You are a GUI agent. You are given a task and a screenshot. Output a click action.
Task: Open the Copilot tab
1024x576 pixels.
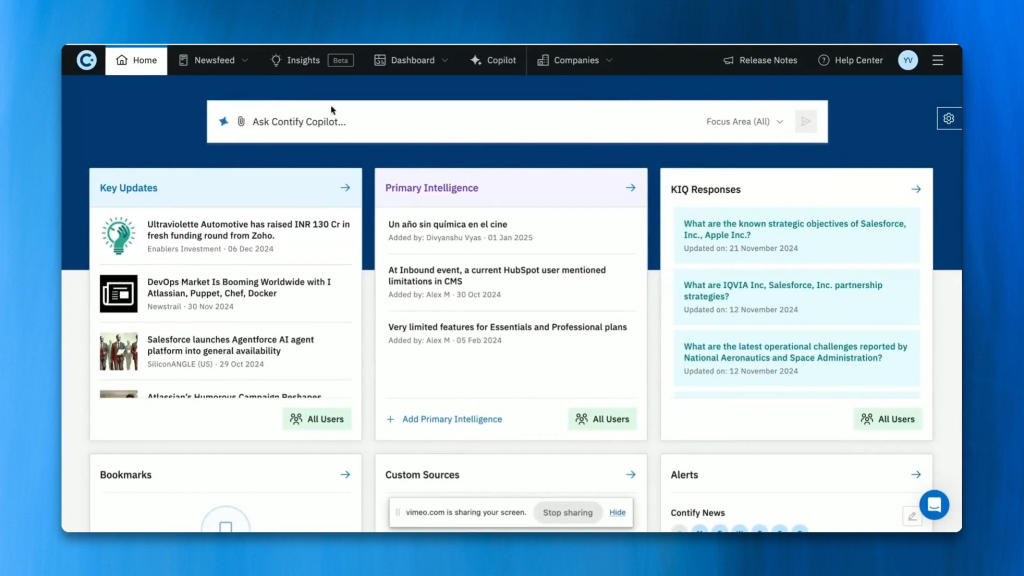pos(493,60)
